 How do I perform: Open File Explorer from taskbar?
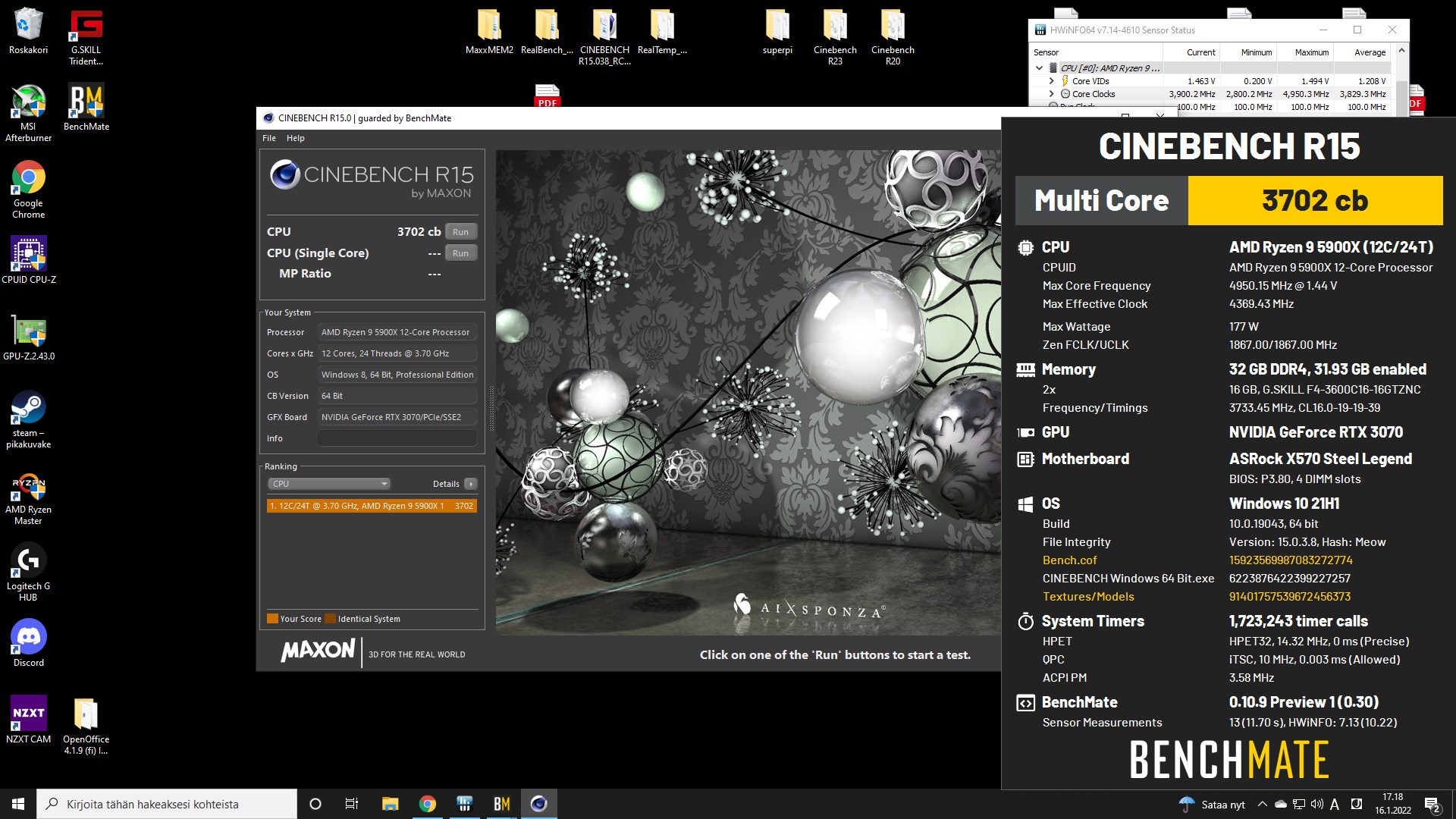pyautogui.click(x=390, y=804)
